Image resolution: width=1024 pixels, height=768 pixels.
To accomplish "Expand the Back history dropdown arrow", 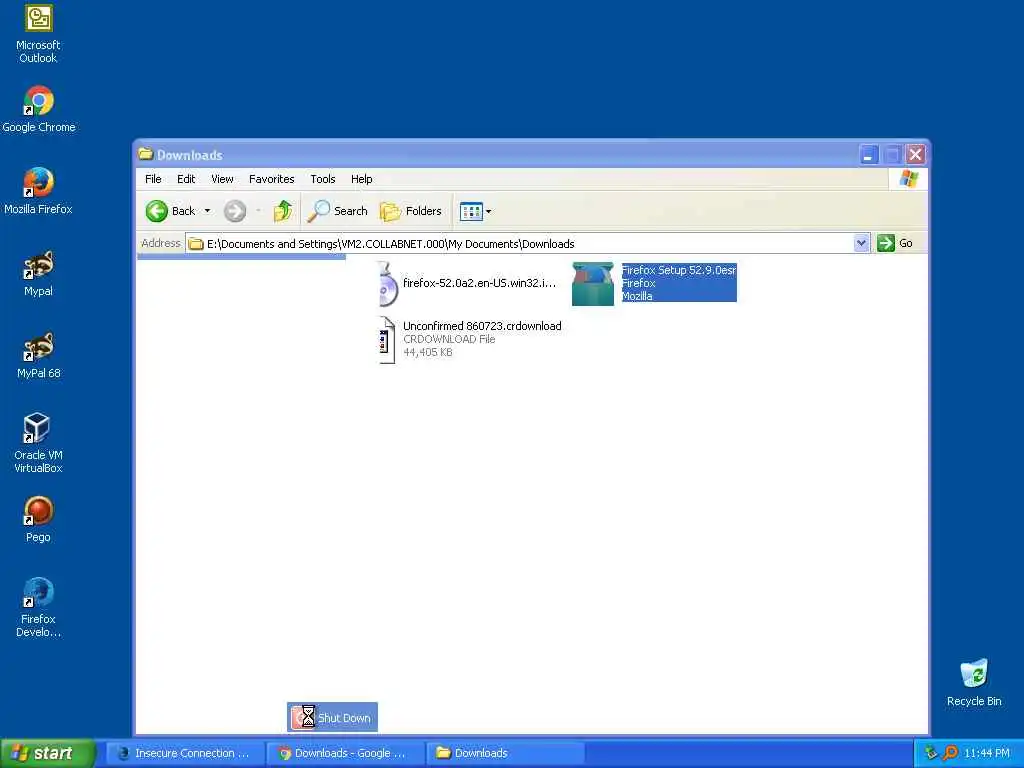I will (207, 211).
